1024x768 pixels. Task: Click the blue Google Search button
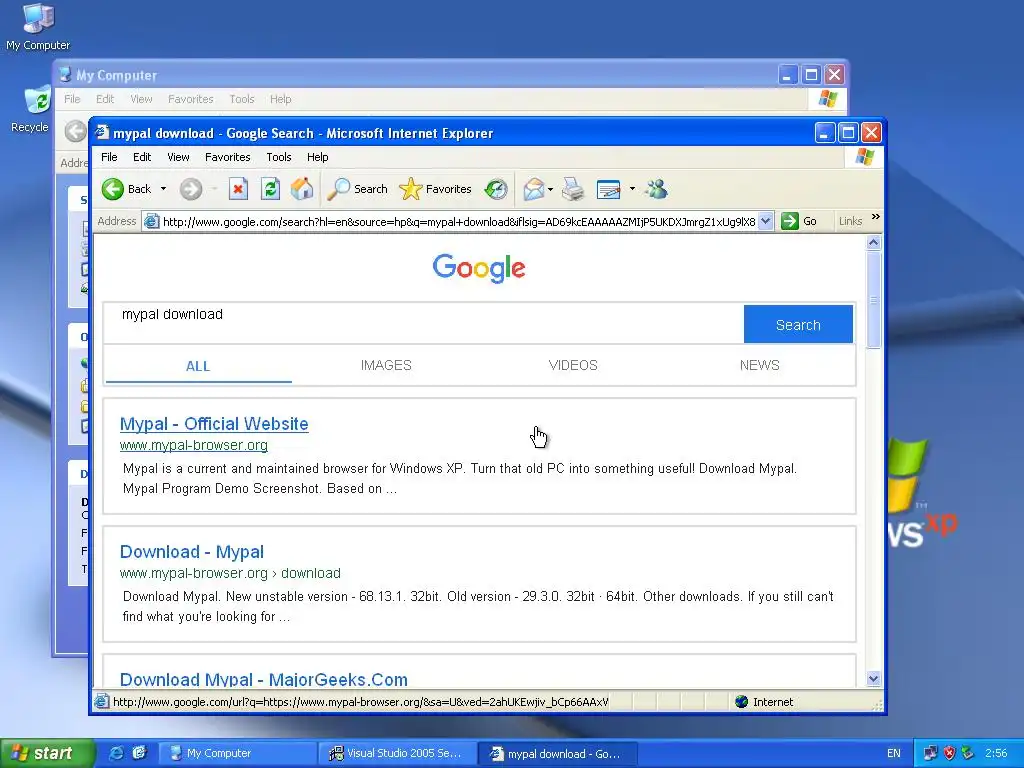pyautogui.click(x=798, y=324)
